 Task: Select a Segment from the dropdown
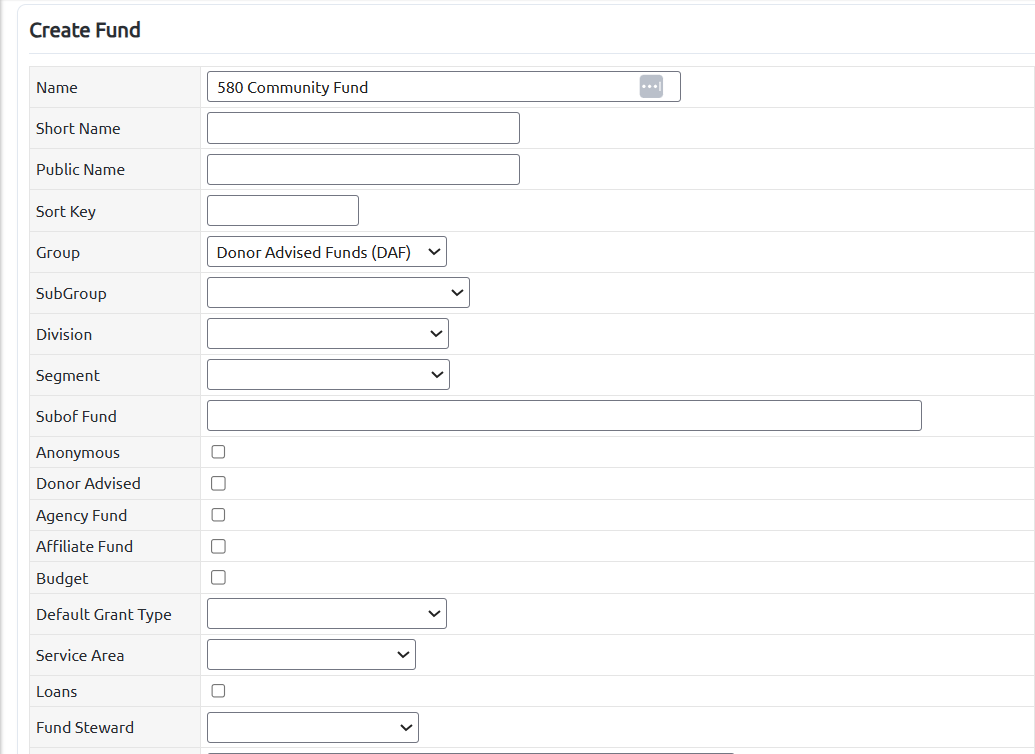pos(328,374)
